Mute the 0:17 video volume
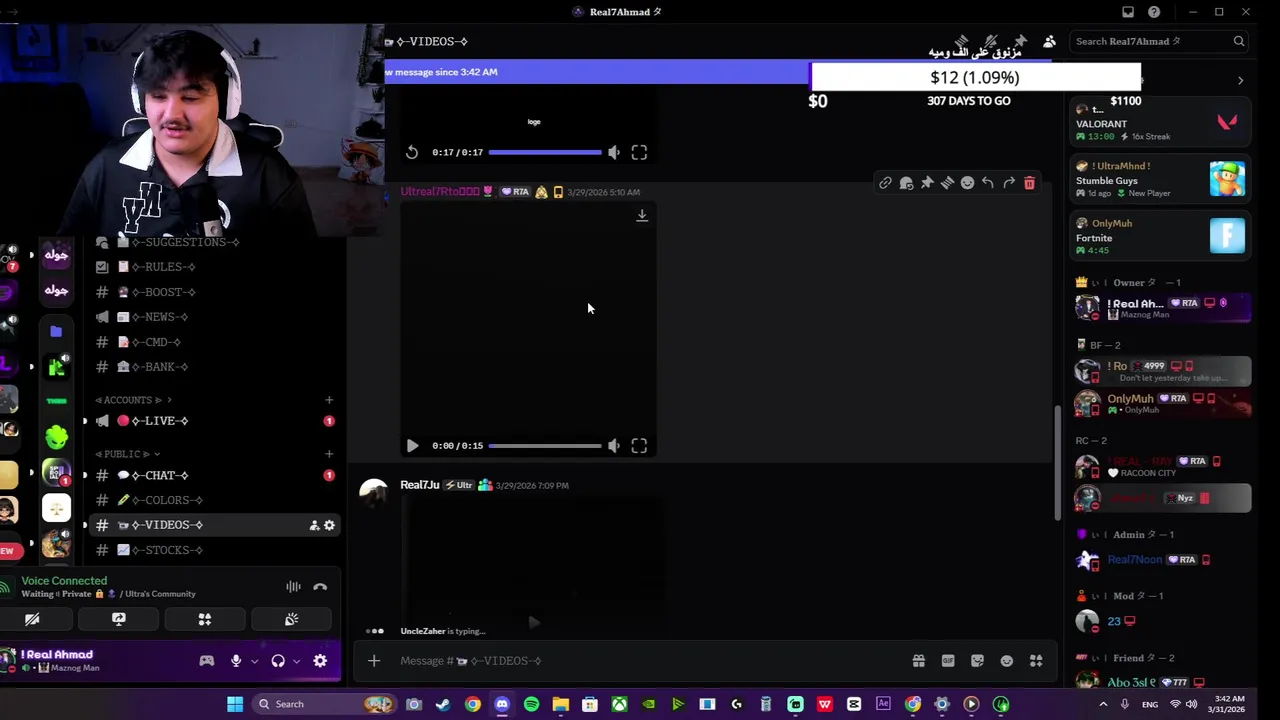Image resolution: width=1280 pixels, height=720 pixels. point(613,152)
